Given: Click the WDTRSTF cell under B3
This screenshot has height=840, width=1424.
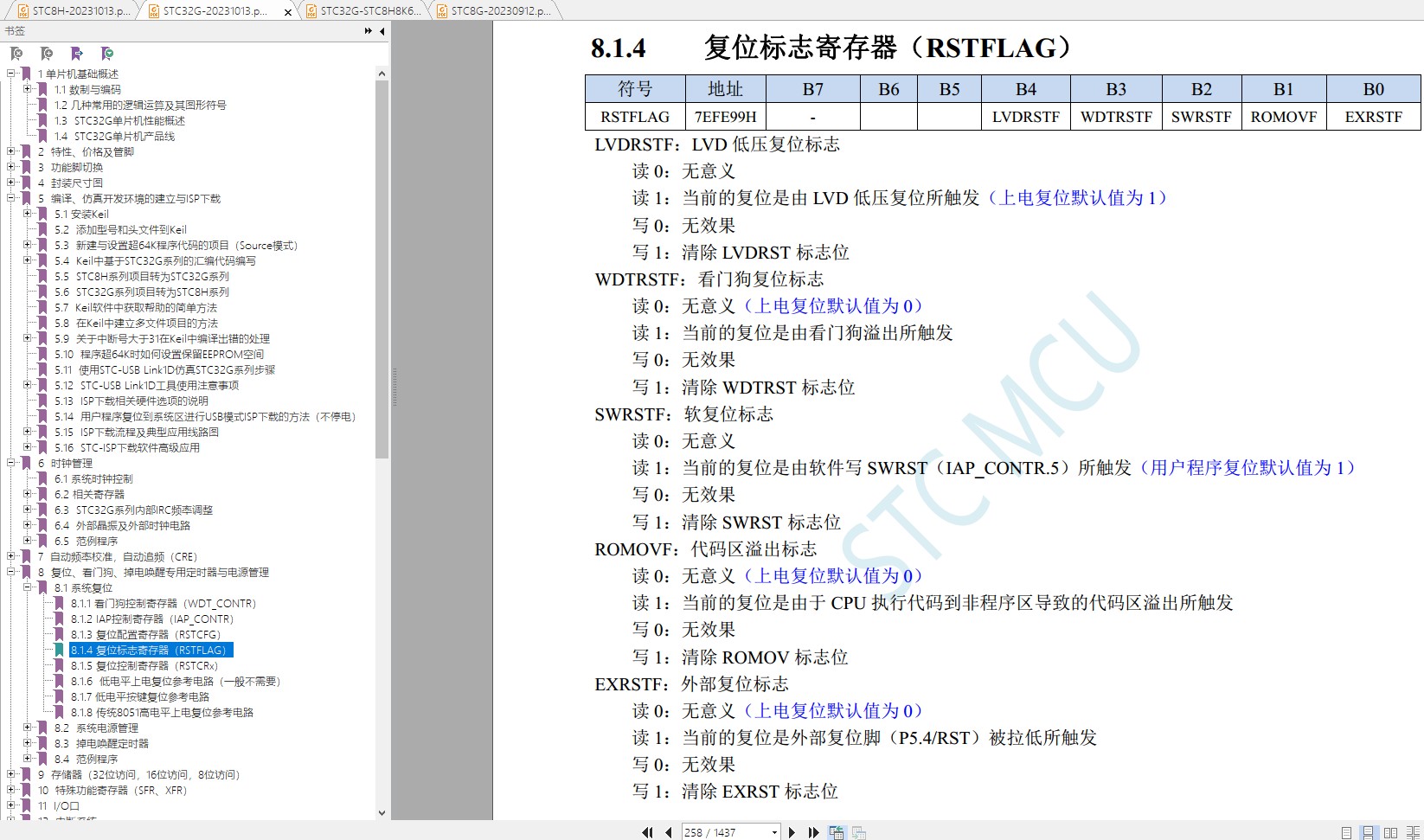Looking at the screenshot, I should pos(1116,117).
